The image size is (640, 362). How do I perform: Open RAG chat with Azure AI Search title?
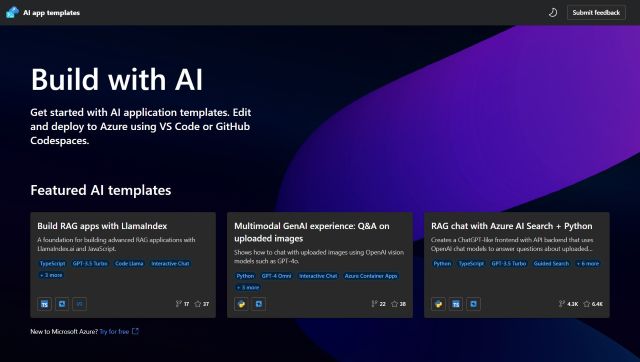pyautogui.click(x=511, y=226)
